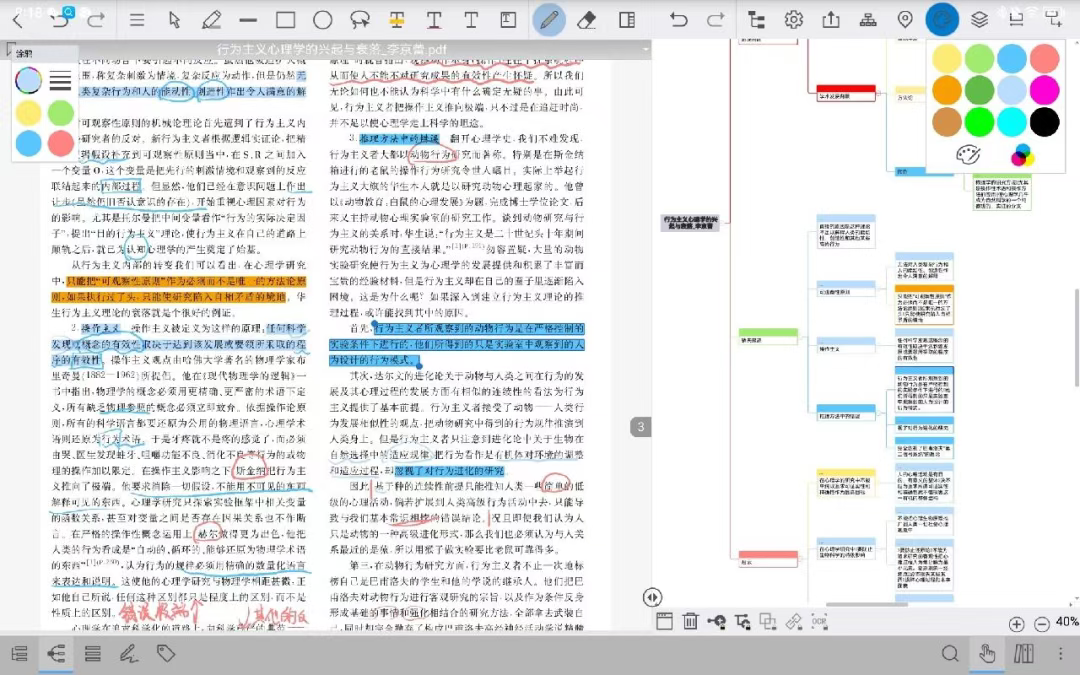Click the add branch node icon at far right
The image size is (1080, 675).
1054,19
